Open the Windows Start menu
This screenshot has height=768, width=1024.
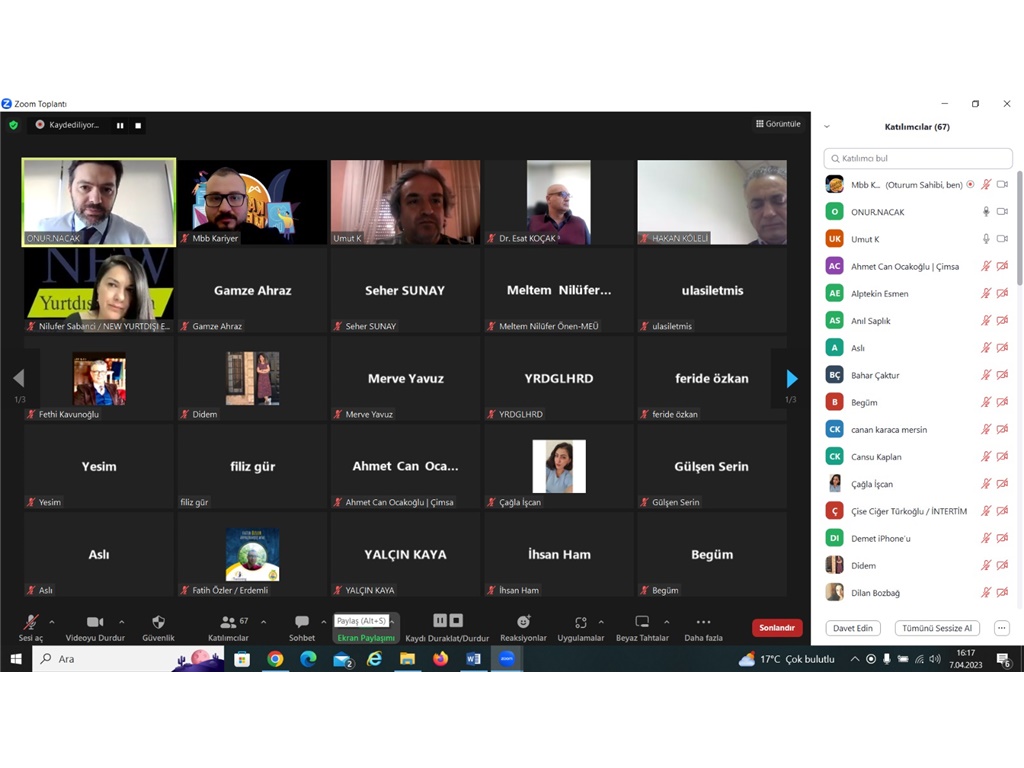tap(16, 659)
